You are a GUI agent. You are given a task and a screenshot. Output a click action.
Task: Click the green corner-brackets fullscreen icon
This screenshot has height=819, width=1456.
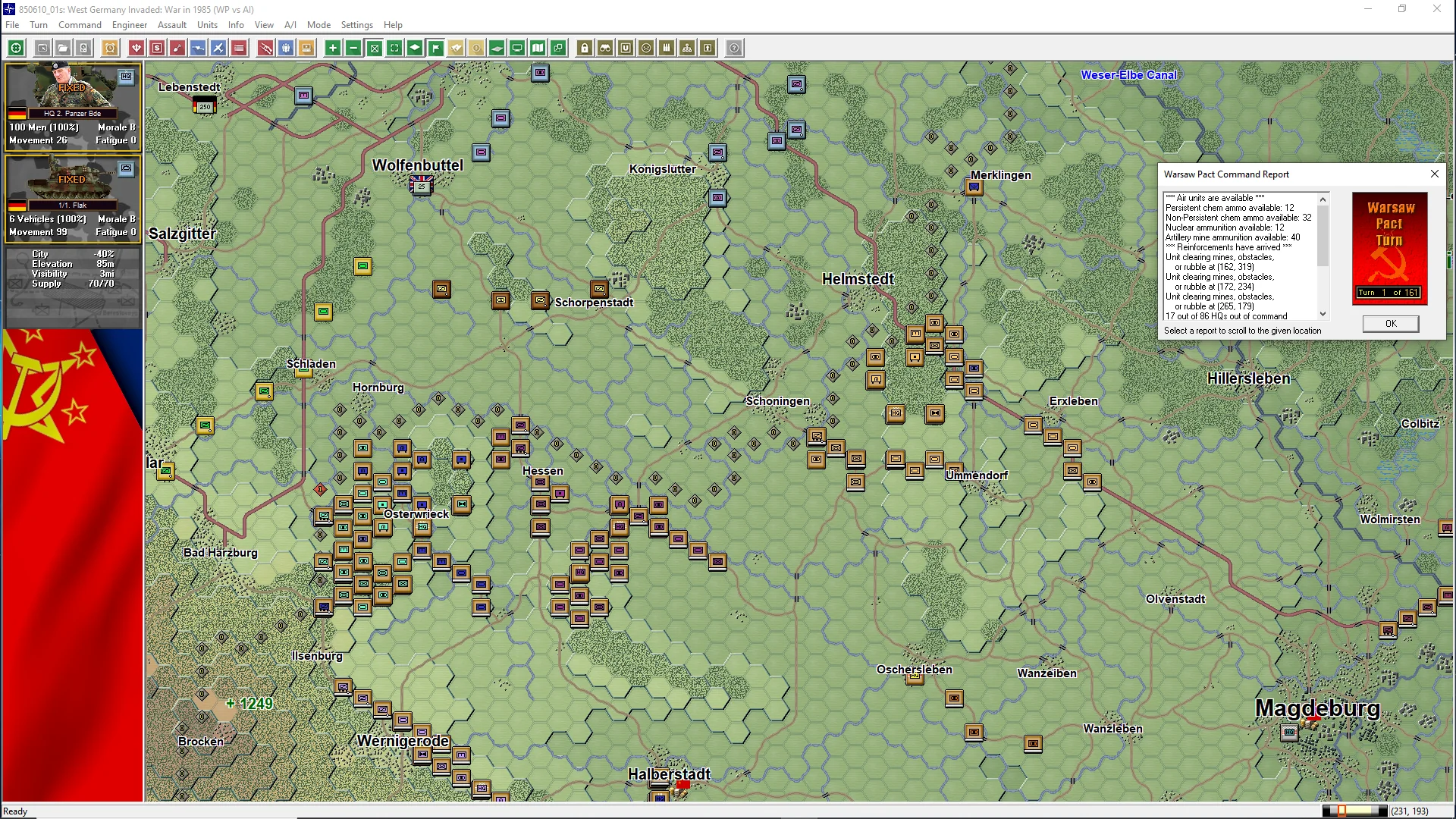[394, 48]
